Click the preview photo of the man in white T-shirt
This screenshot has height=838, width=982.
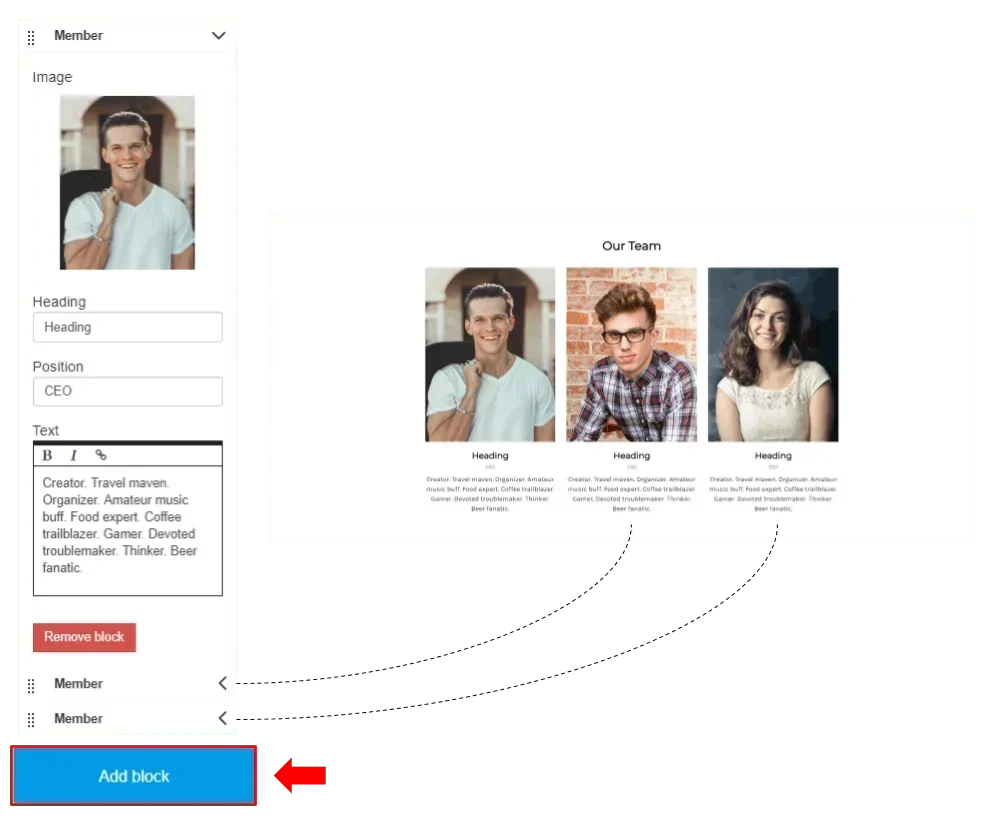click(x=490, y=354)
